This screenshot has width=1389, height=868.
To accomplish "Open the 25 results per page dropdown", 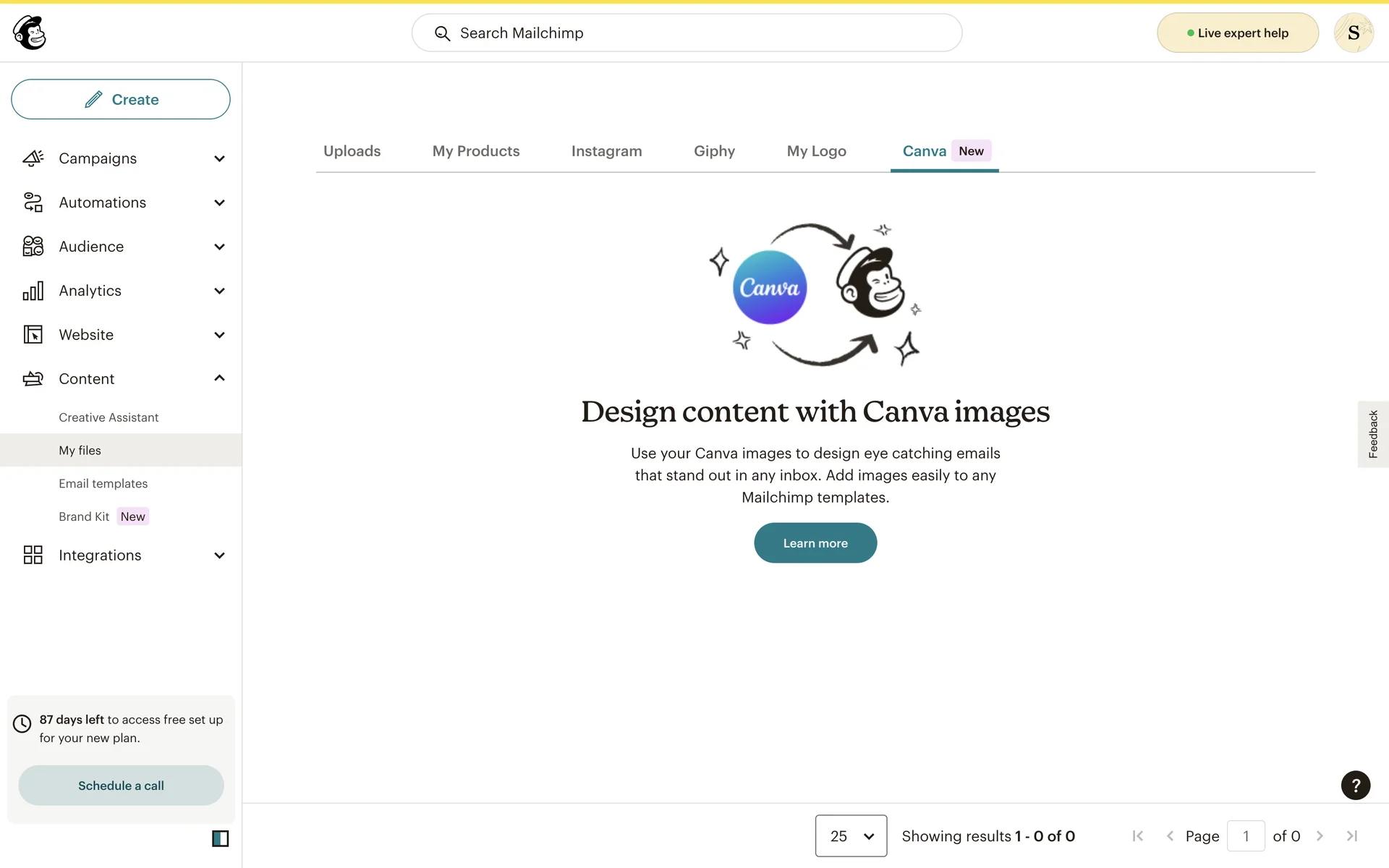I will [851, 836].
